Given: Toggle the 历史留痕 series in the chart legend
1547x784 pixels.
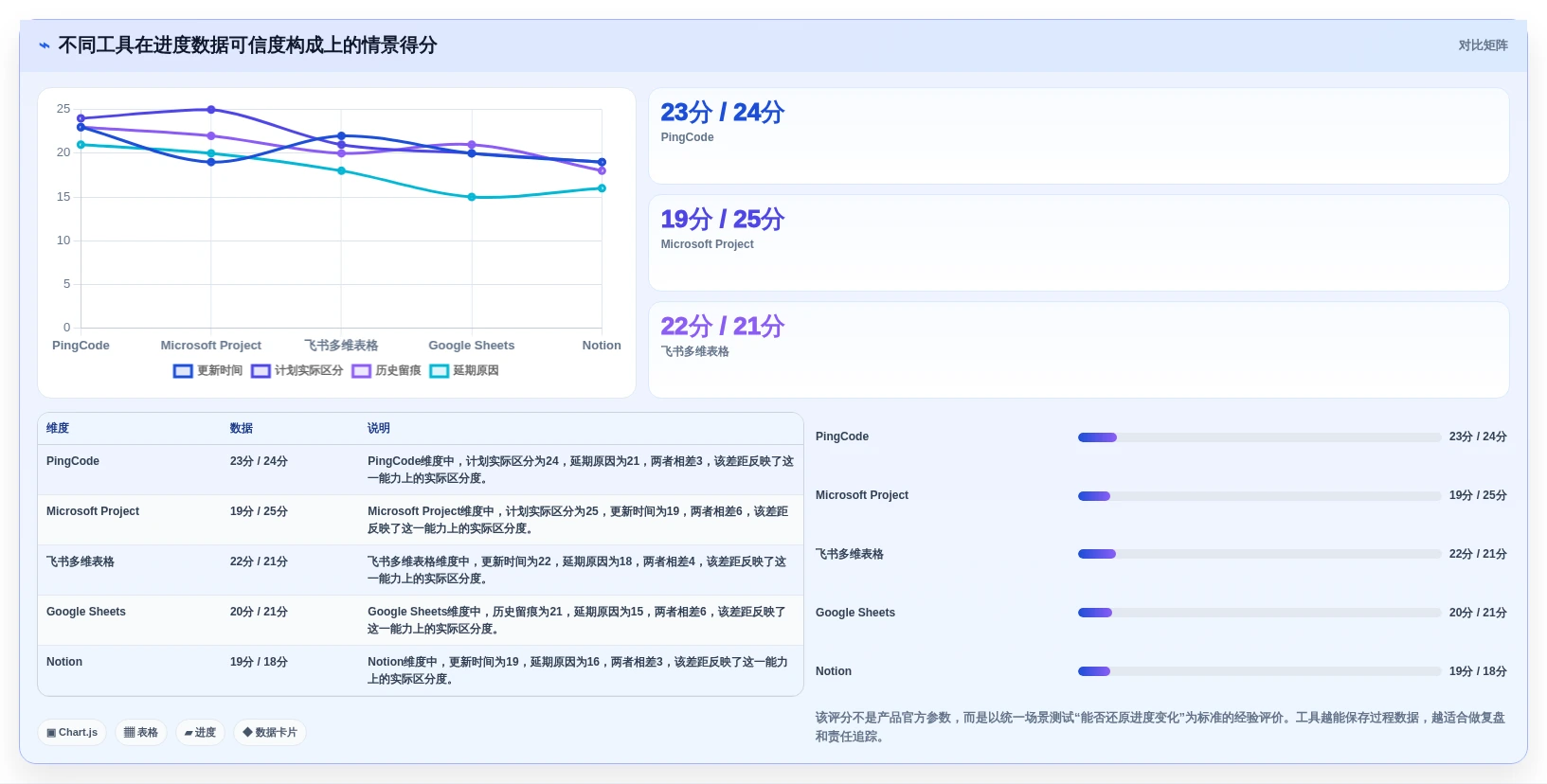Looking at the screenshot, I should point(387,371).
